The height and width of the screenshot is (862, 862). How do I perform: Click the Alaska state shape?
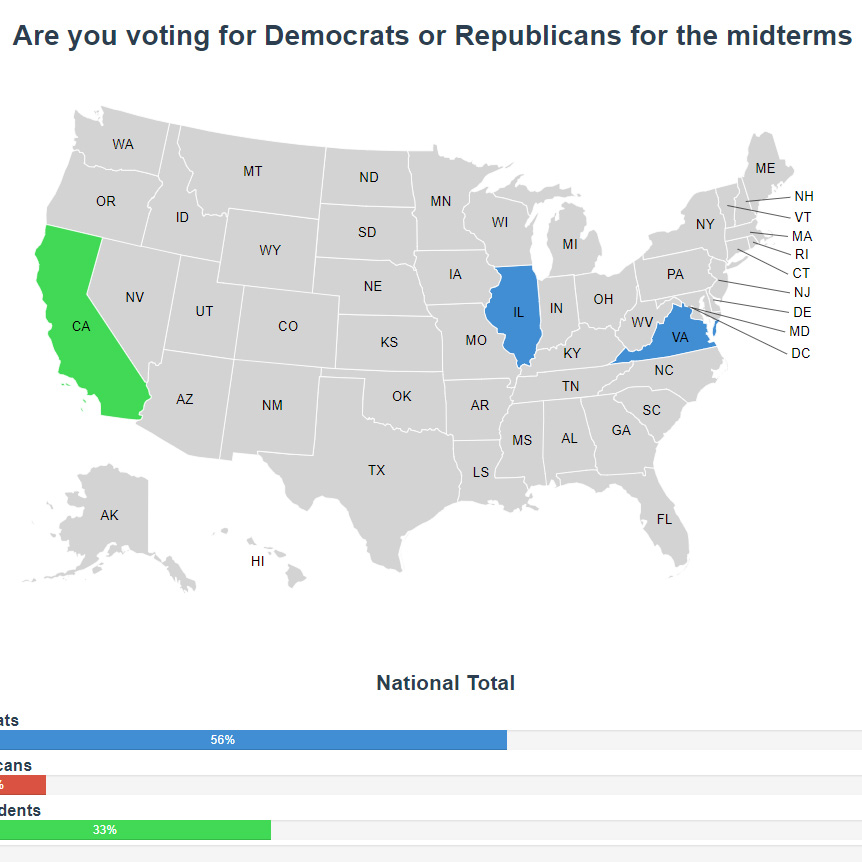110,516
